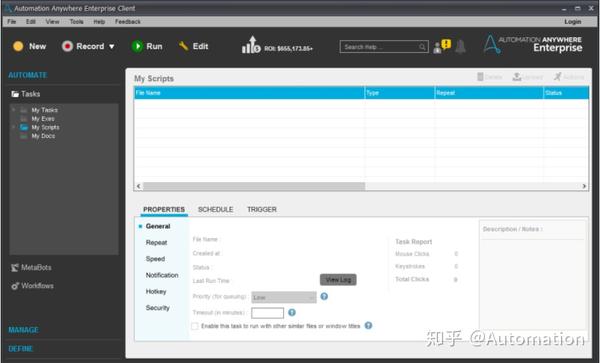Click the Delete trash icon in My Scripts
Image resolution: width=600 pixels, height=363 pixels.
pyautogui.click(x=480, y=77)
